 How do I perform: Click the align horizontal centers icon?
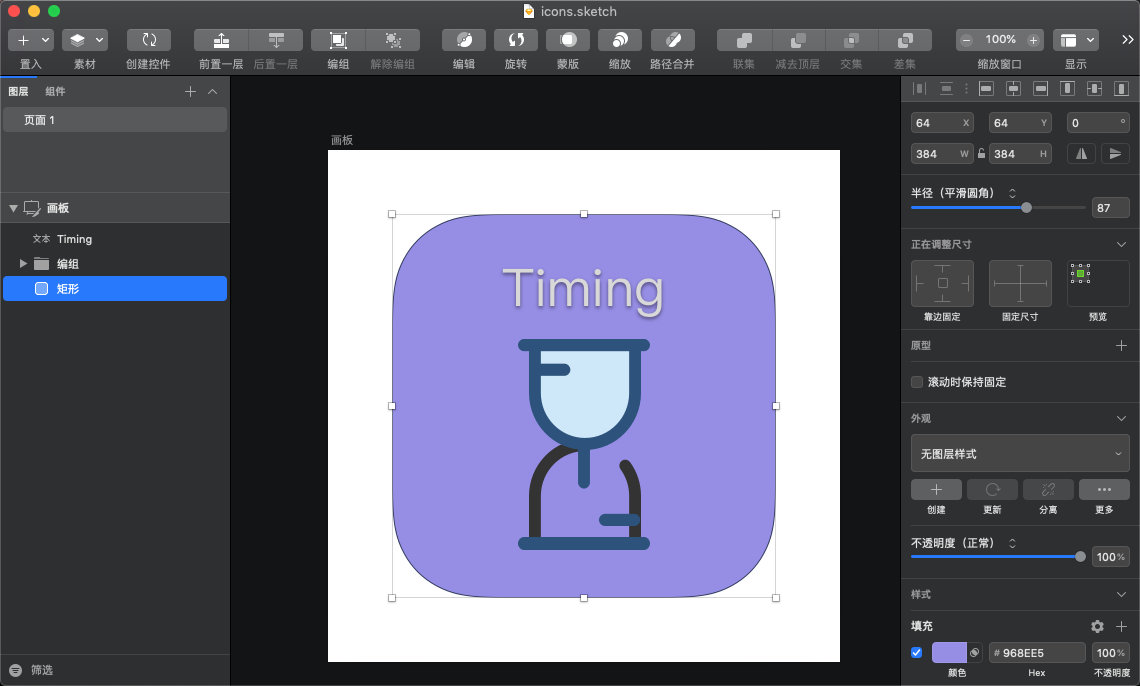(1013, 89)
